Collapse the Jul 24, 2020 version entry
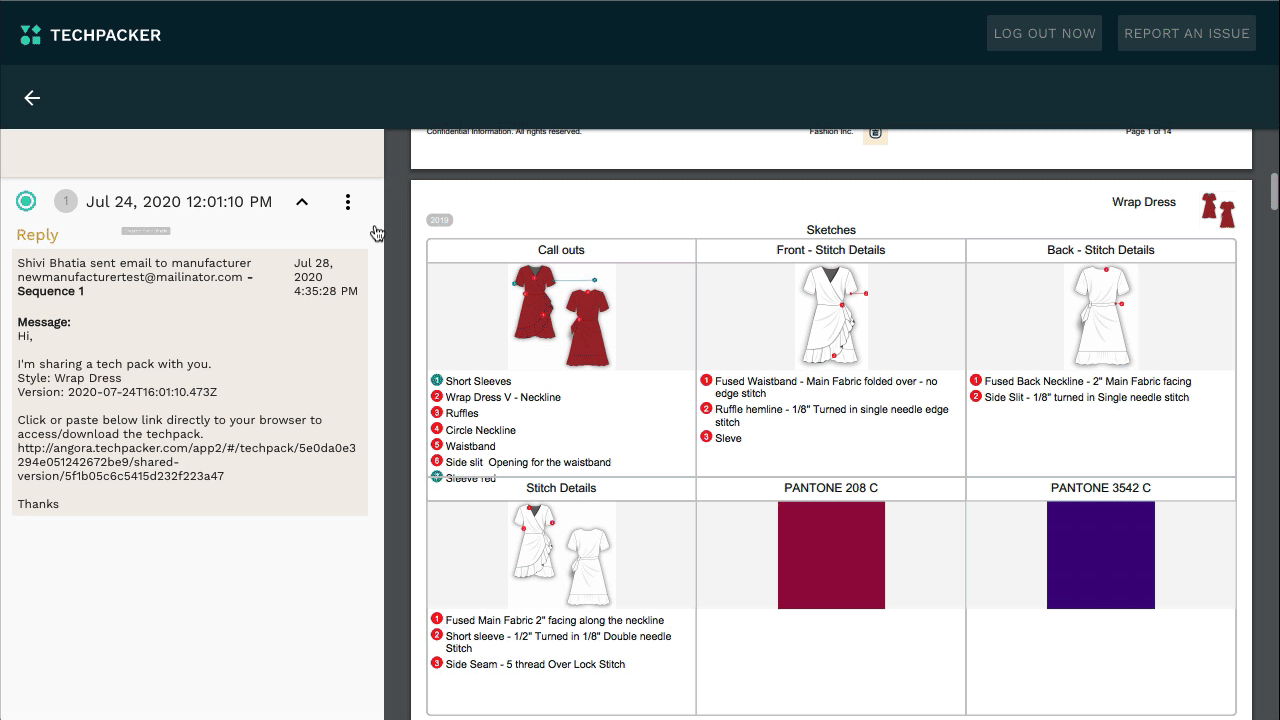Image resolution: width=1280 pixels, height=720 pixels. (x=302, y=202)
